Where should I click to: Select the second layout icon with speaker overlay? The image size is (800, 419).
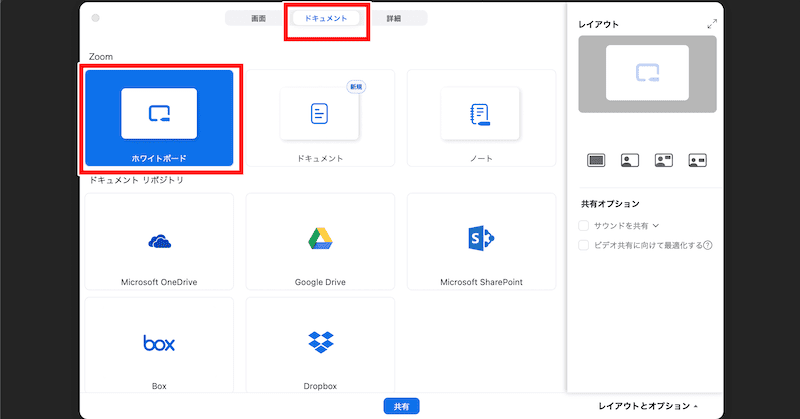[630, 160]
